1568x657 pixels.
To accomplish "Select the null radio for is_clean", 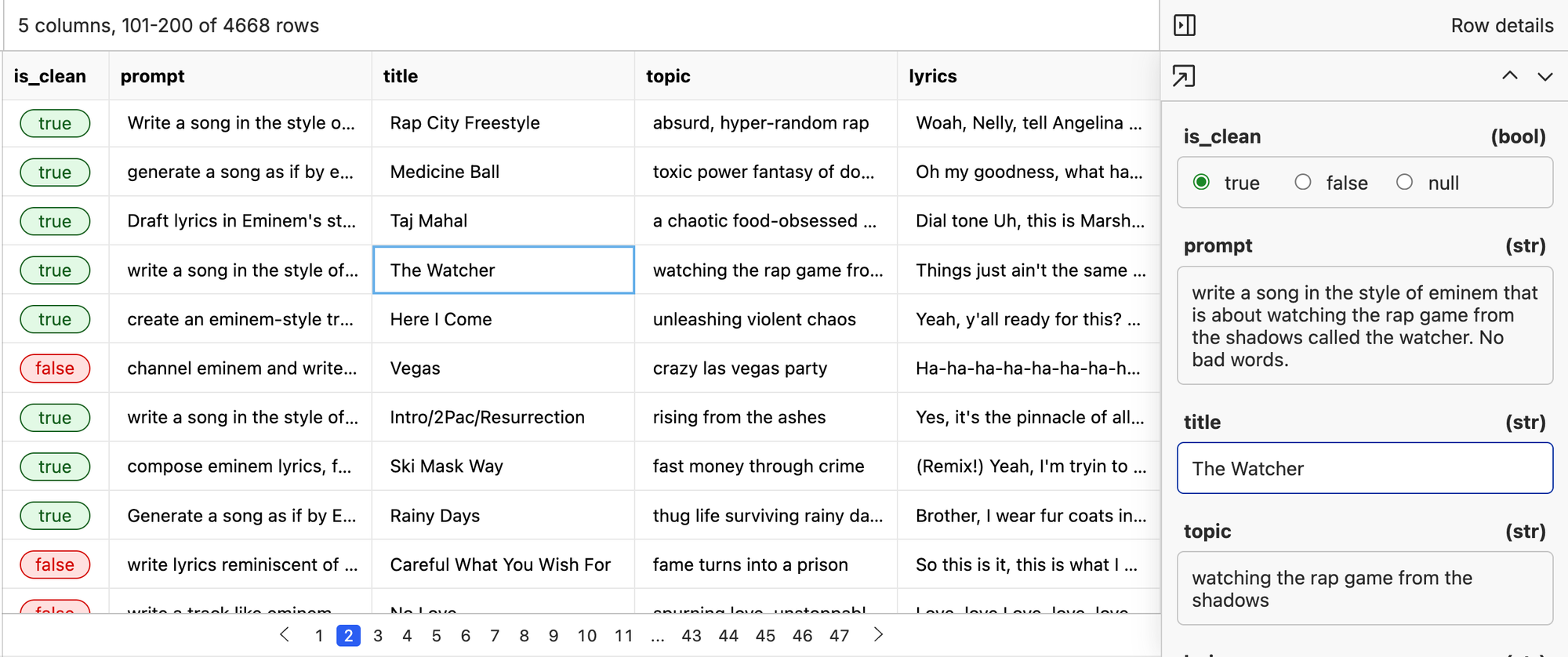I will (x=1404, y=183).
